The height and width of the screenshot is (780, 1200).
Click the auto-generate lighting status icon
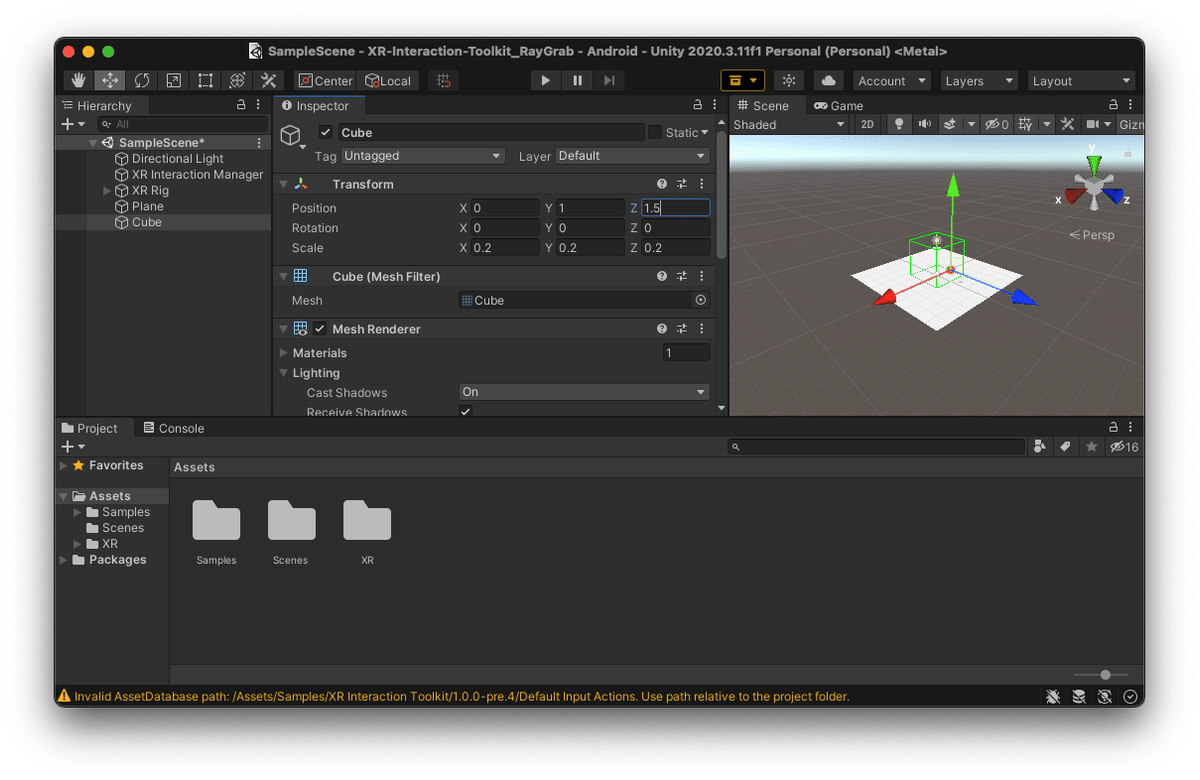click(x=1105, y=696)
